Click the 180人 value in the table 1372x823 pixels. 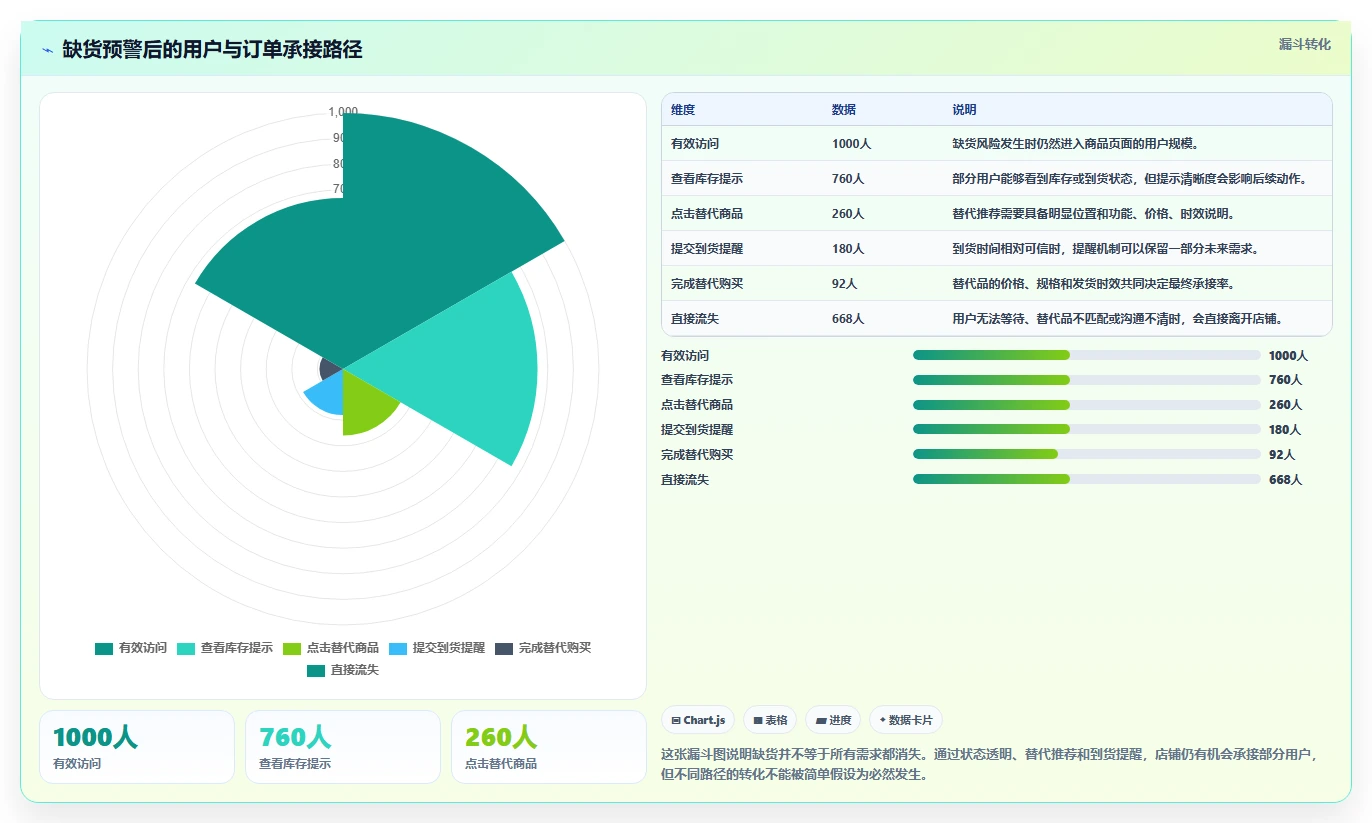[x=848, y=249]
